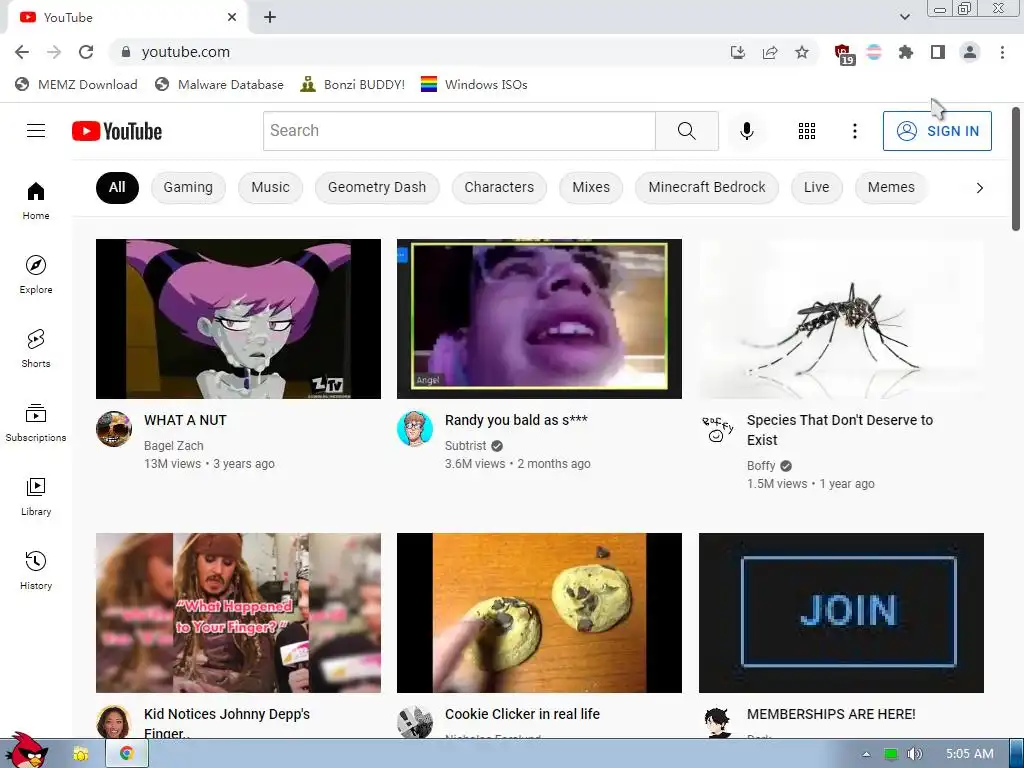Open History in sidebar
This screenshot has height=768, width=1024.
point(36,570)
